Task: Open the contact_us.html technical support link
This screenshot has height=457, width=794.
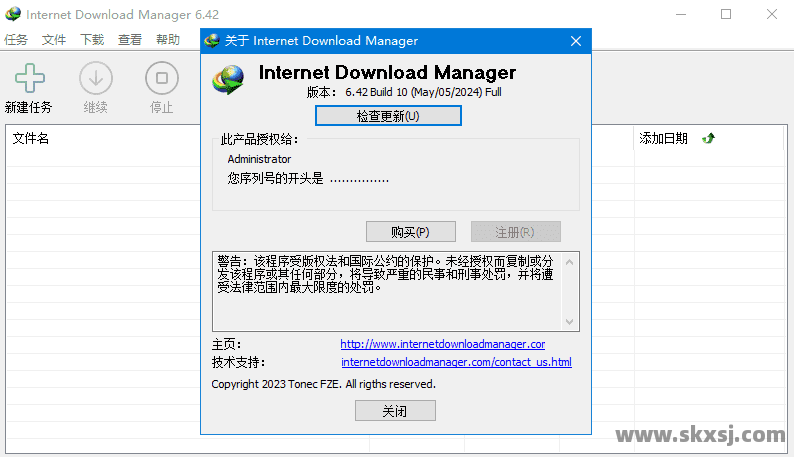Action: pyautogui.click(x=456, y=362)
